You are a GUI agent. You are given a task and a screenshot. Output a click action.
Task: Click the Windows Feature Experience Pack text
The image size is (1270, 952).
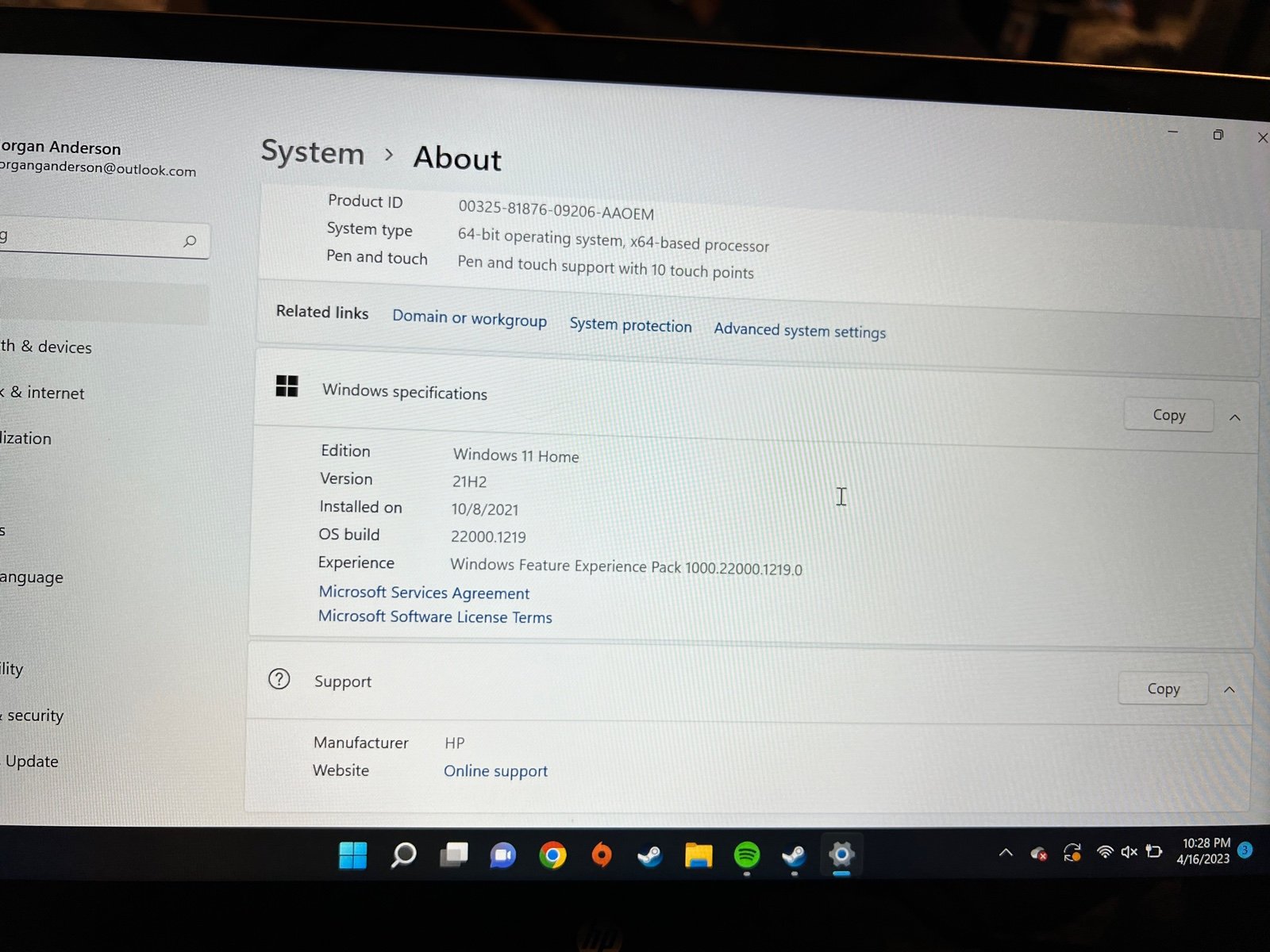(626, 566)
